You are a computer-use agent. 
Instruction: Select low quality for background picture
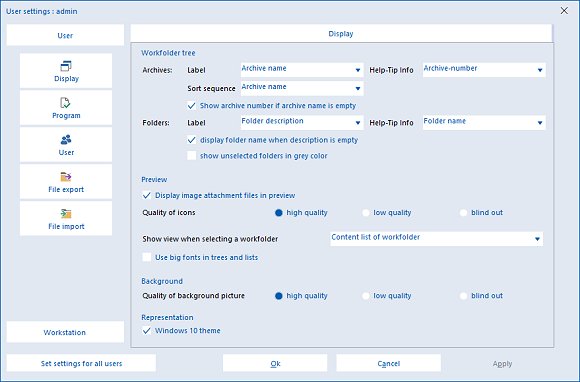[x=366, y=296]
